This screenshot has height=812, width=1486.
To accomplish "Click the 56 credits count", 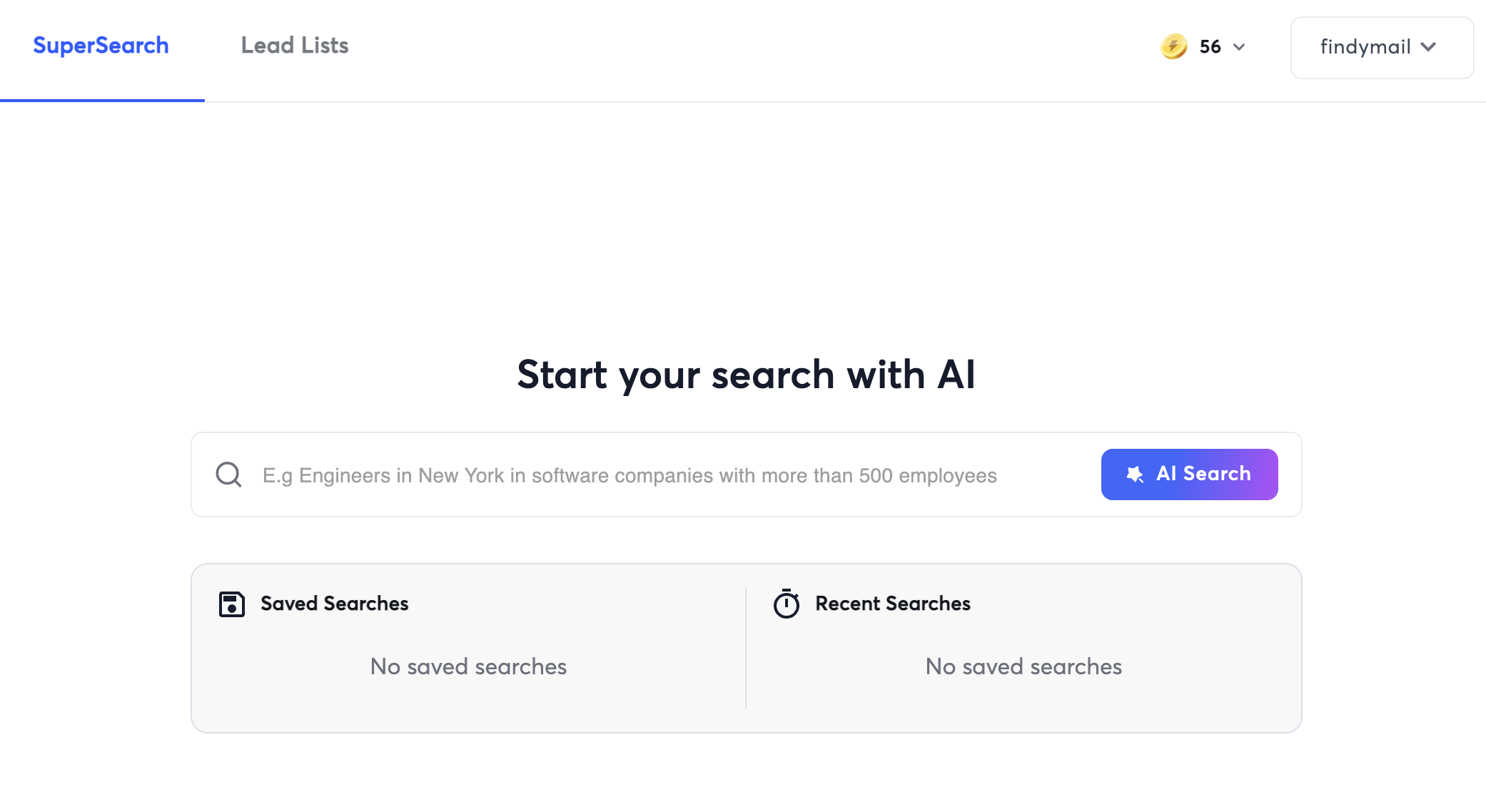I will pos(1210,47).
